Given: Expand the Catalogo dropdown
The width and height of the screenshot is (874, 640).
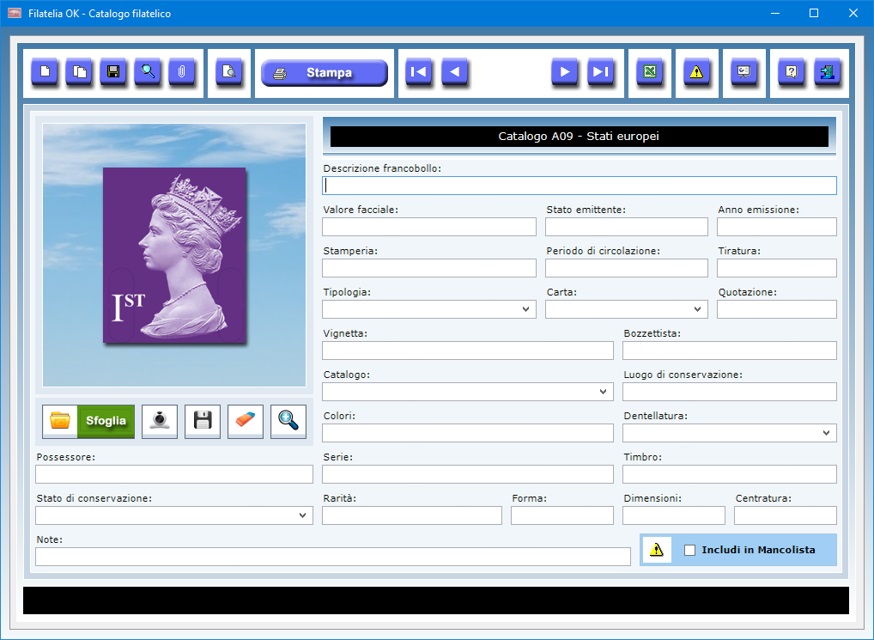Looking at the screenshot, I should [x=603, y=392].
